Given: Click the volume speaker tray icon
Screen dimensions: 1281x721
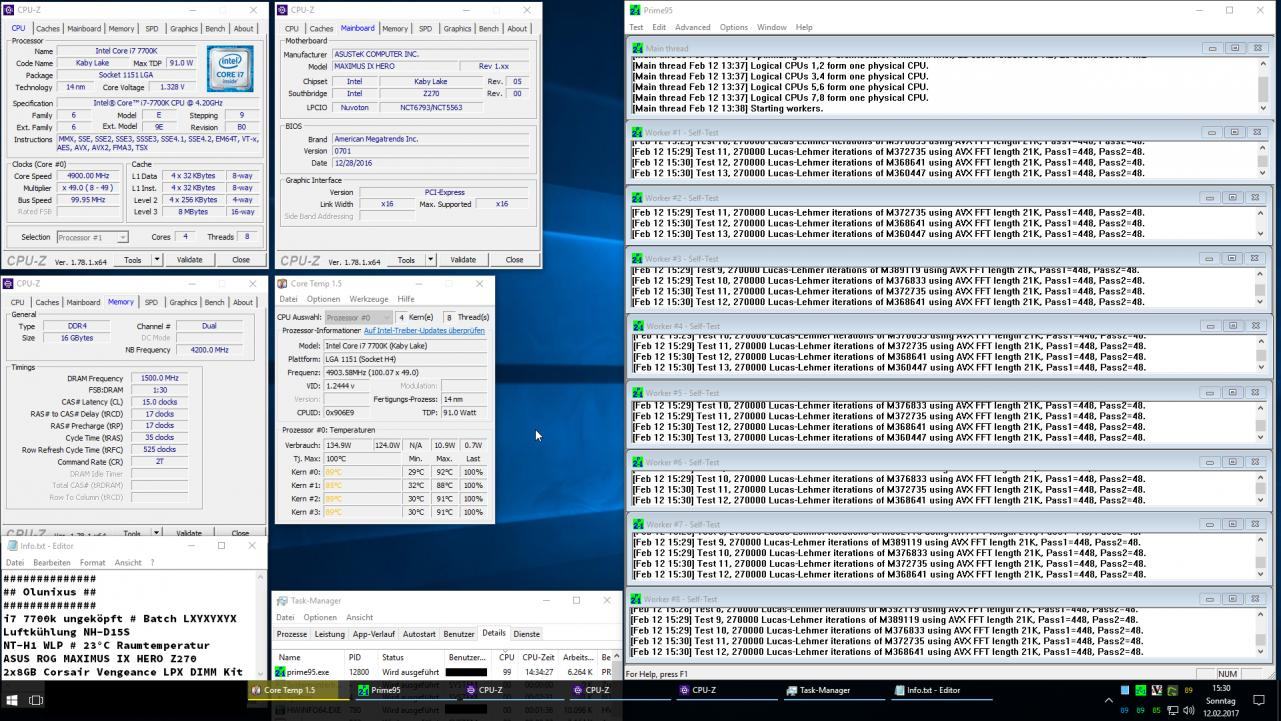Looking at the screenshot, I should 1189,711.
